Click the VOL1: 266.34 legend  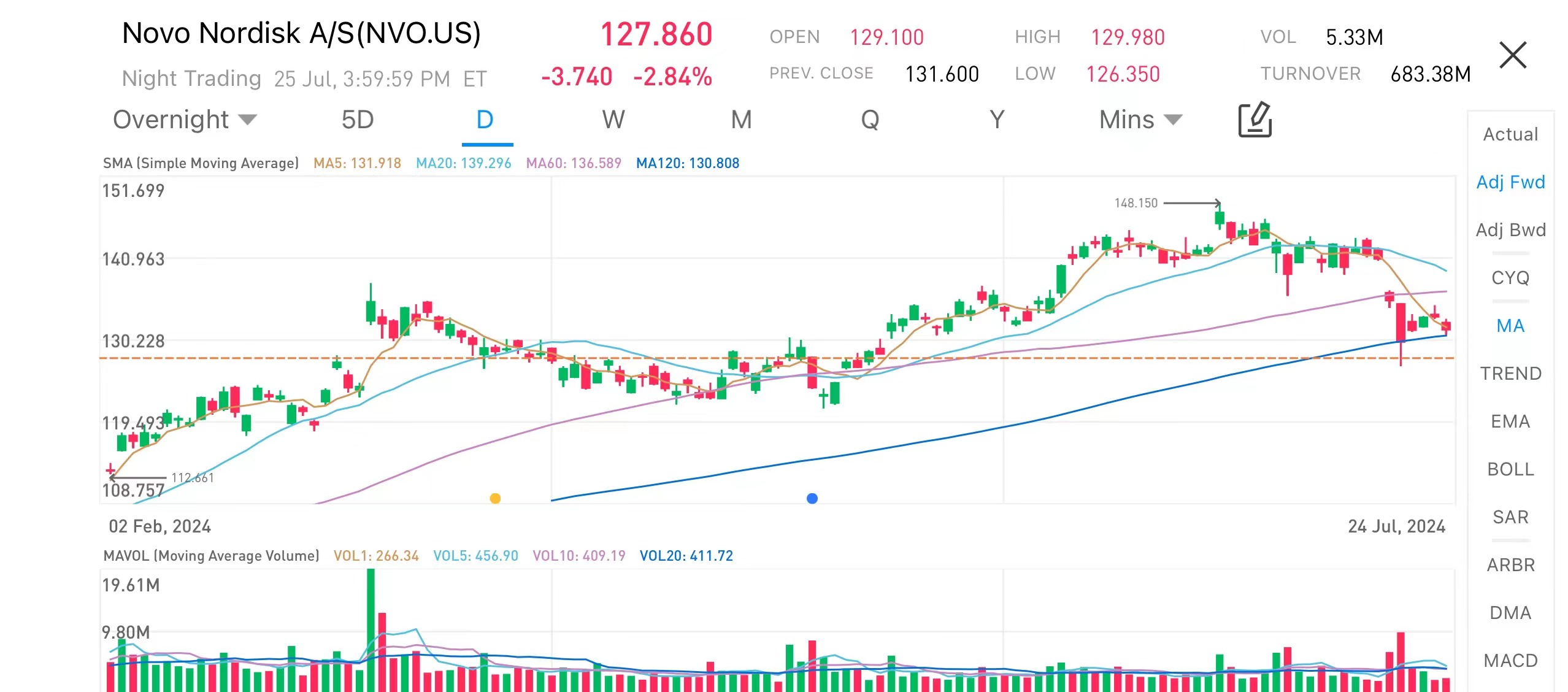376,556
